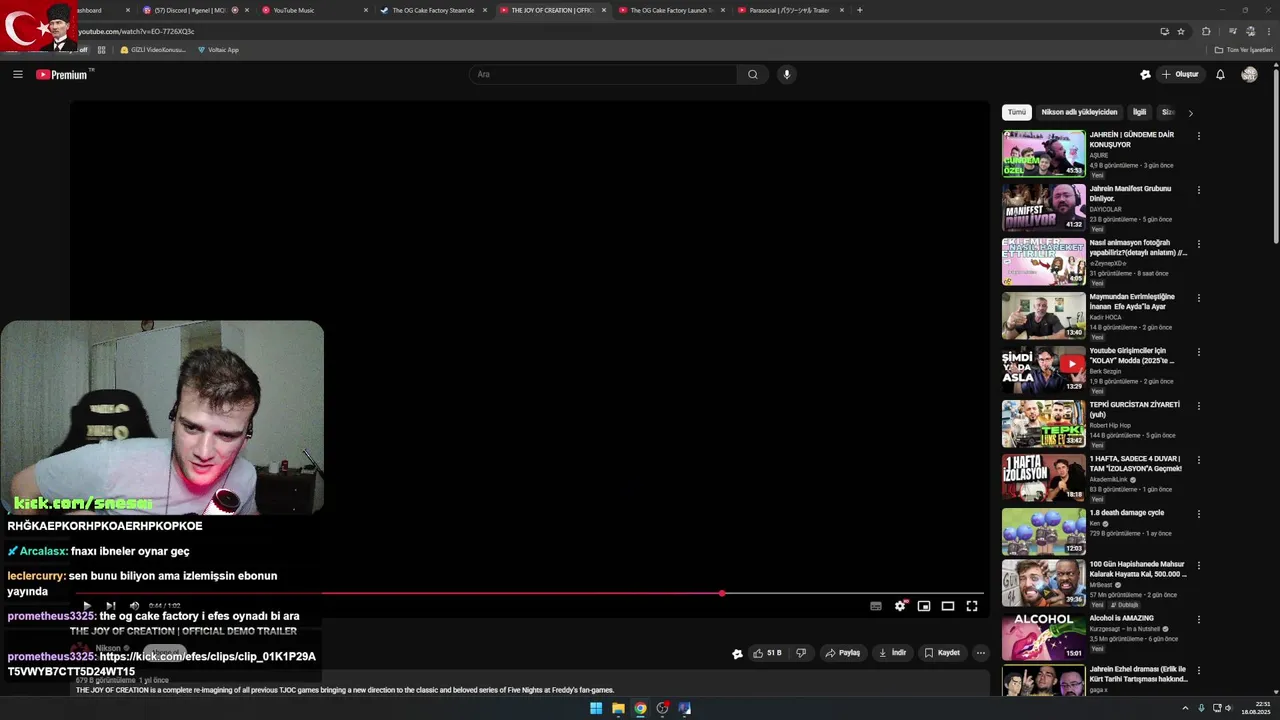This screenshot has width=1280, height=720.
Task: Open the Voltaic App bookmark
Action: tap(218, 50)
